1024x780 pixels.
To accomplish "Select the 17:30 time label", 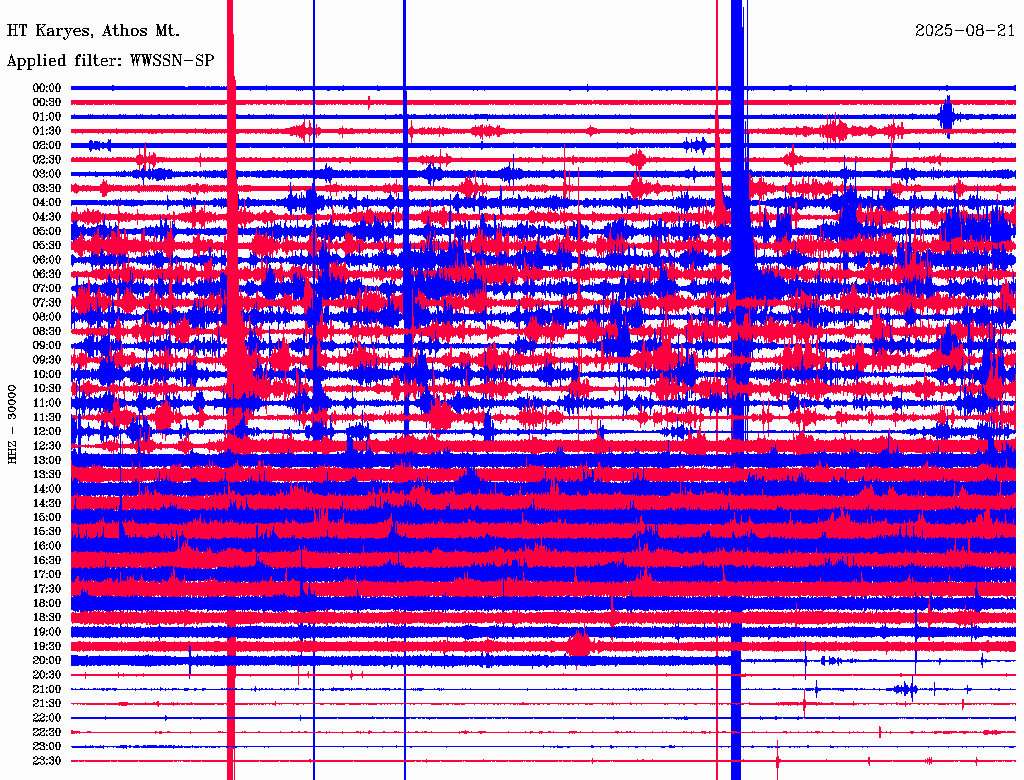I will [47, 589].
